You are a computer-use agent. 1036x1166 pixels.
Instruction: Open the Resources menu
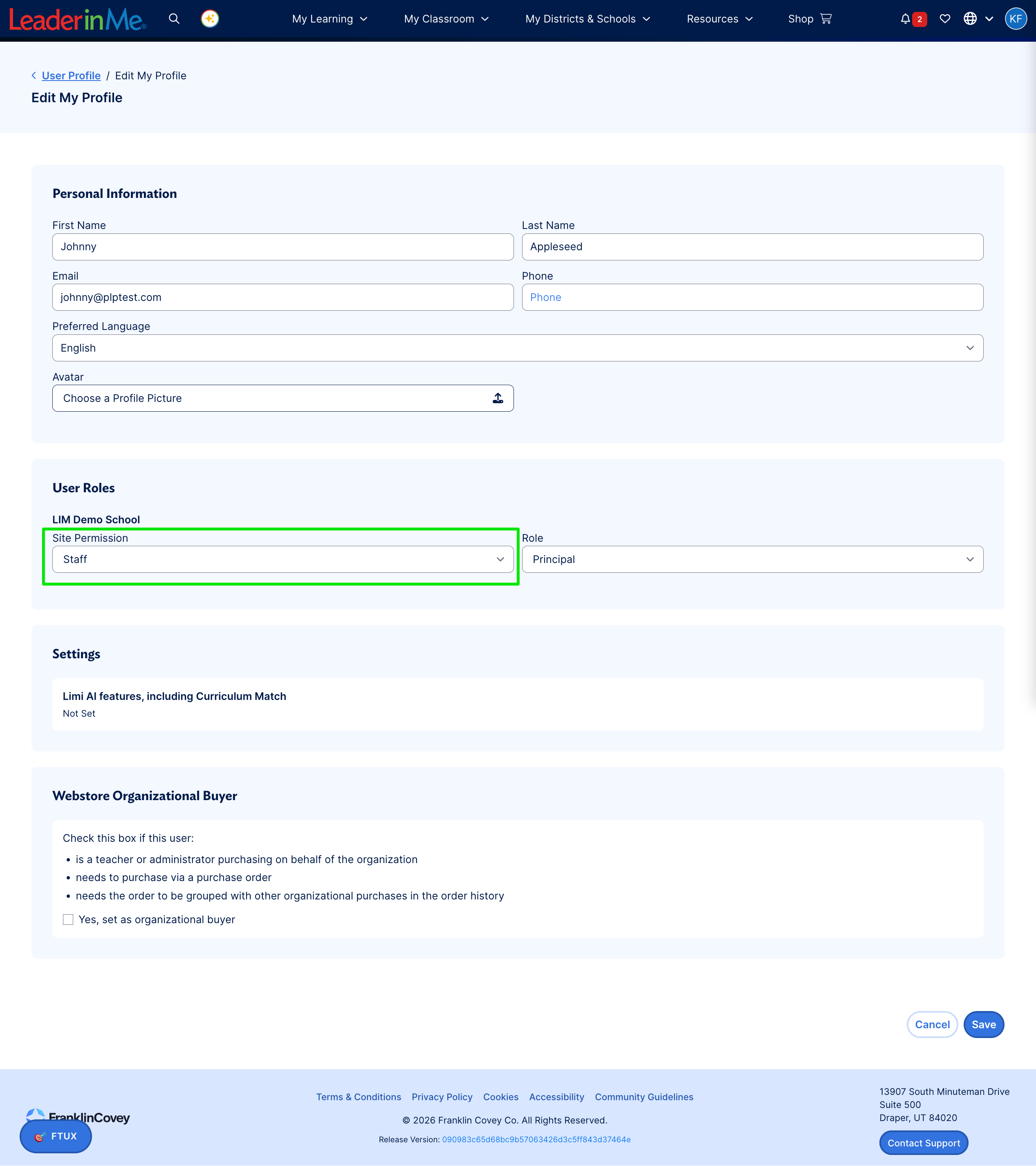[x=720, y=19]
